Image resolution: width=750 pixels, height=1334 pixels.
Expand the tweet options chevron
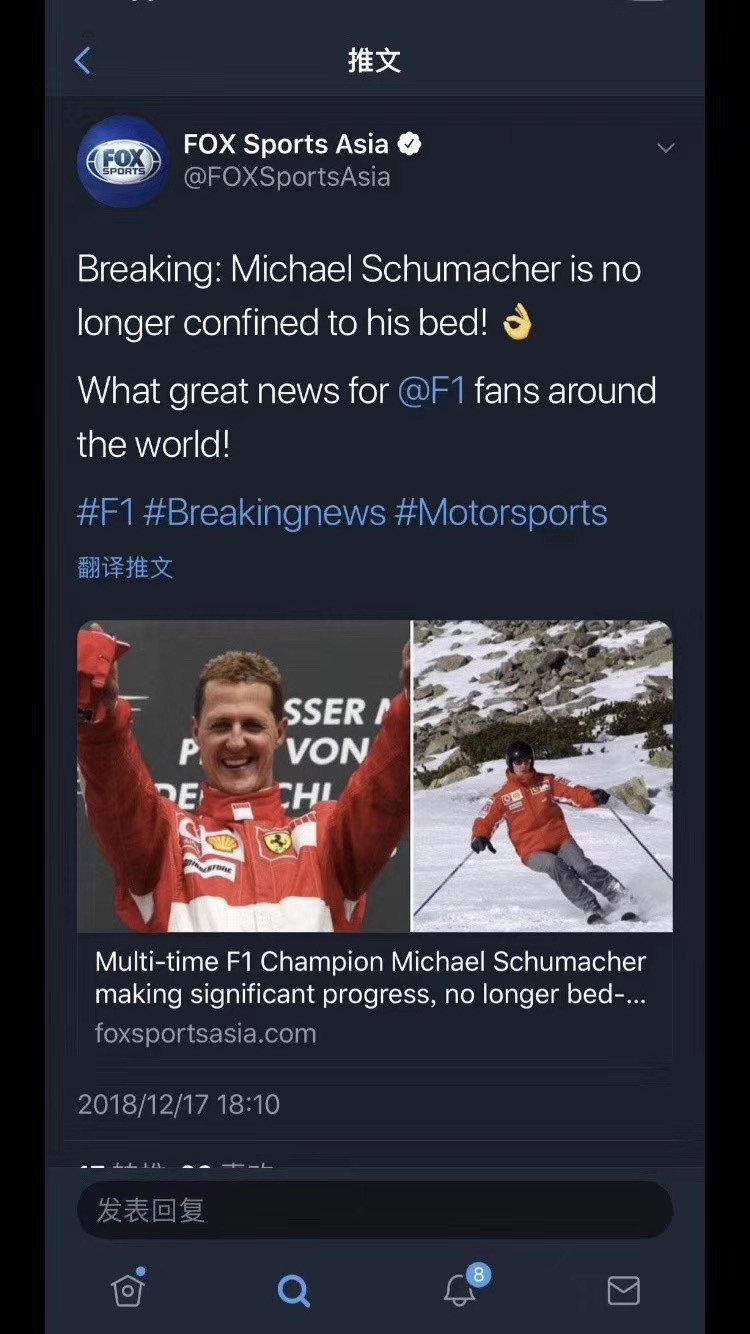pos(665,148)
